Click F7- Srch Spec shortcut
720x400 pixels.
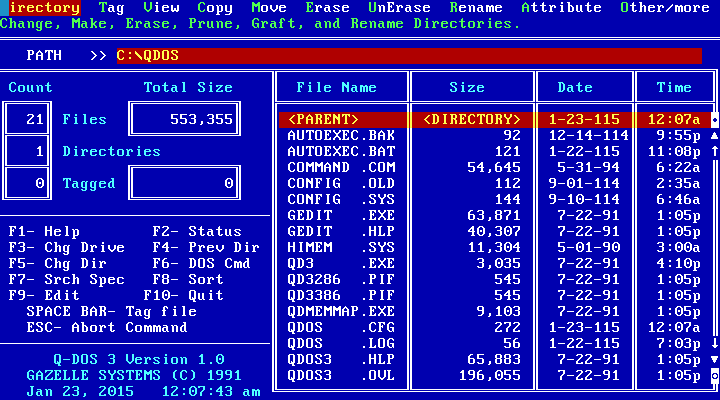tap(67, 280)
